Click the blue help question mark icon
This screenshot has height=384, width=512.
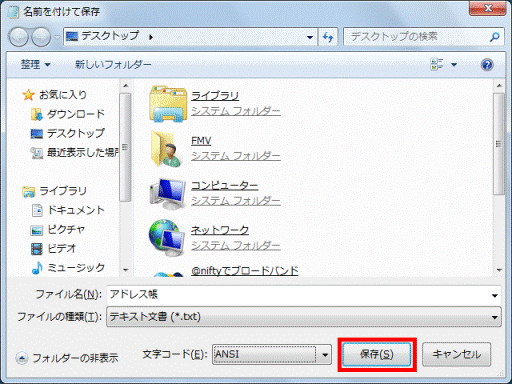[487, 64]
